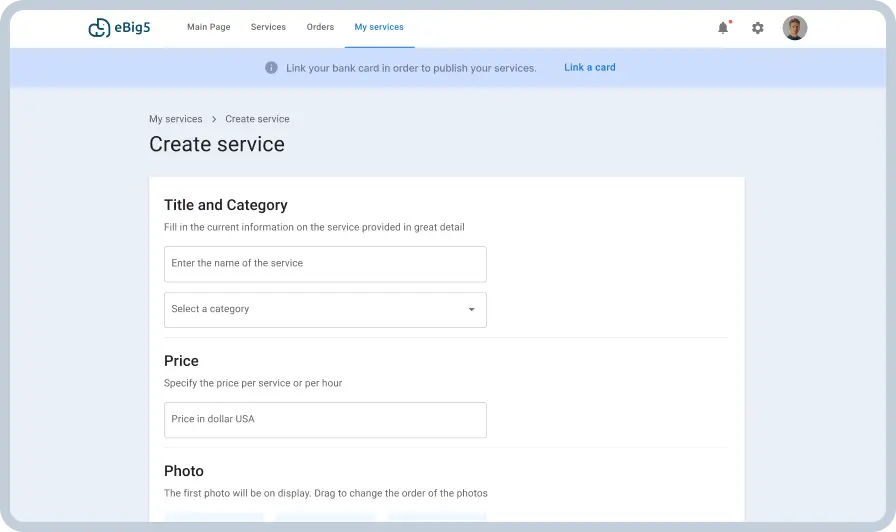Screen dimensions: 896x532
Task: Open the notifications bell
Action: [723, 27]
